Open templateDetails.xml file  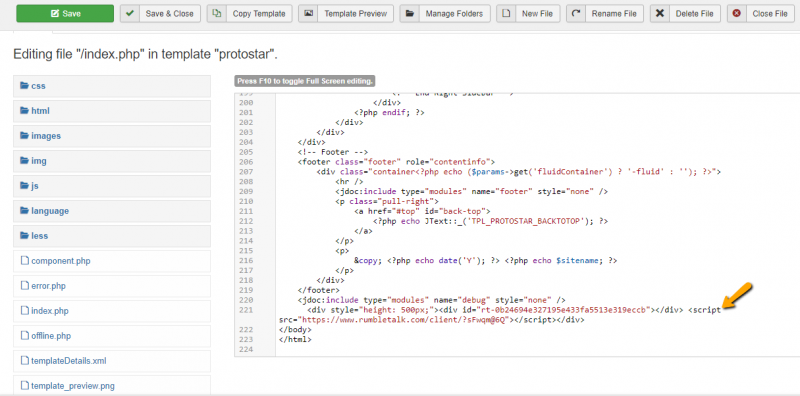click(112, 361)
